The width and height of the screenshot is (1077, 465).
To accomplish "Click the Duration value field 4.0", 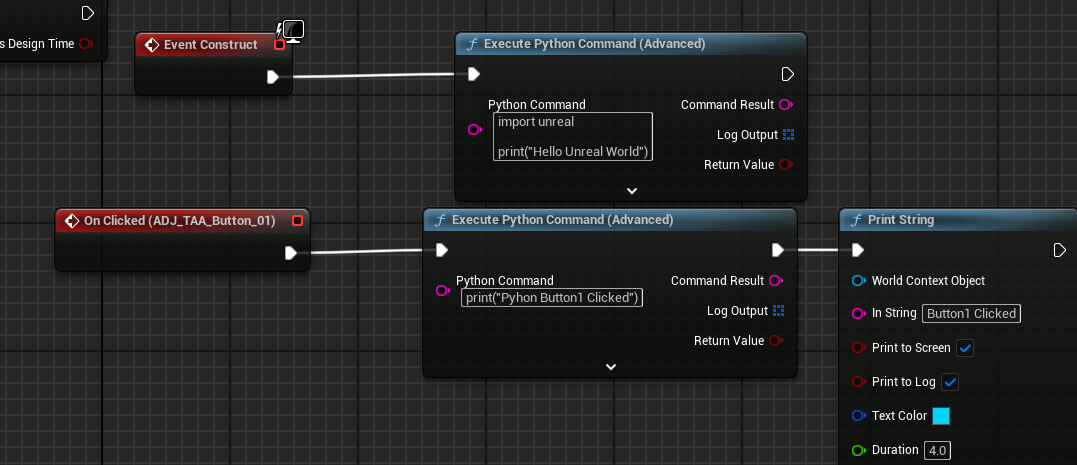I will pos(938,451).
